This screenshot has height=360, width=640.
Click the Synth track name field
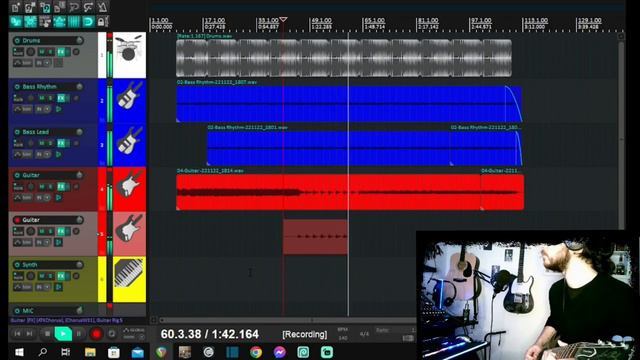[48, 264]
